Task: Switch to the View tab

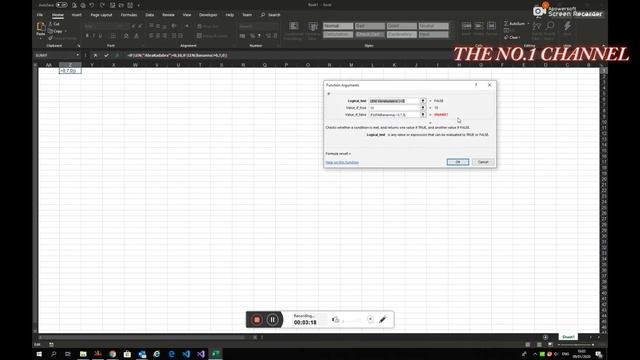Action: click(187, 15)
